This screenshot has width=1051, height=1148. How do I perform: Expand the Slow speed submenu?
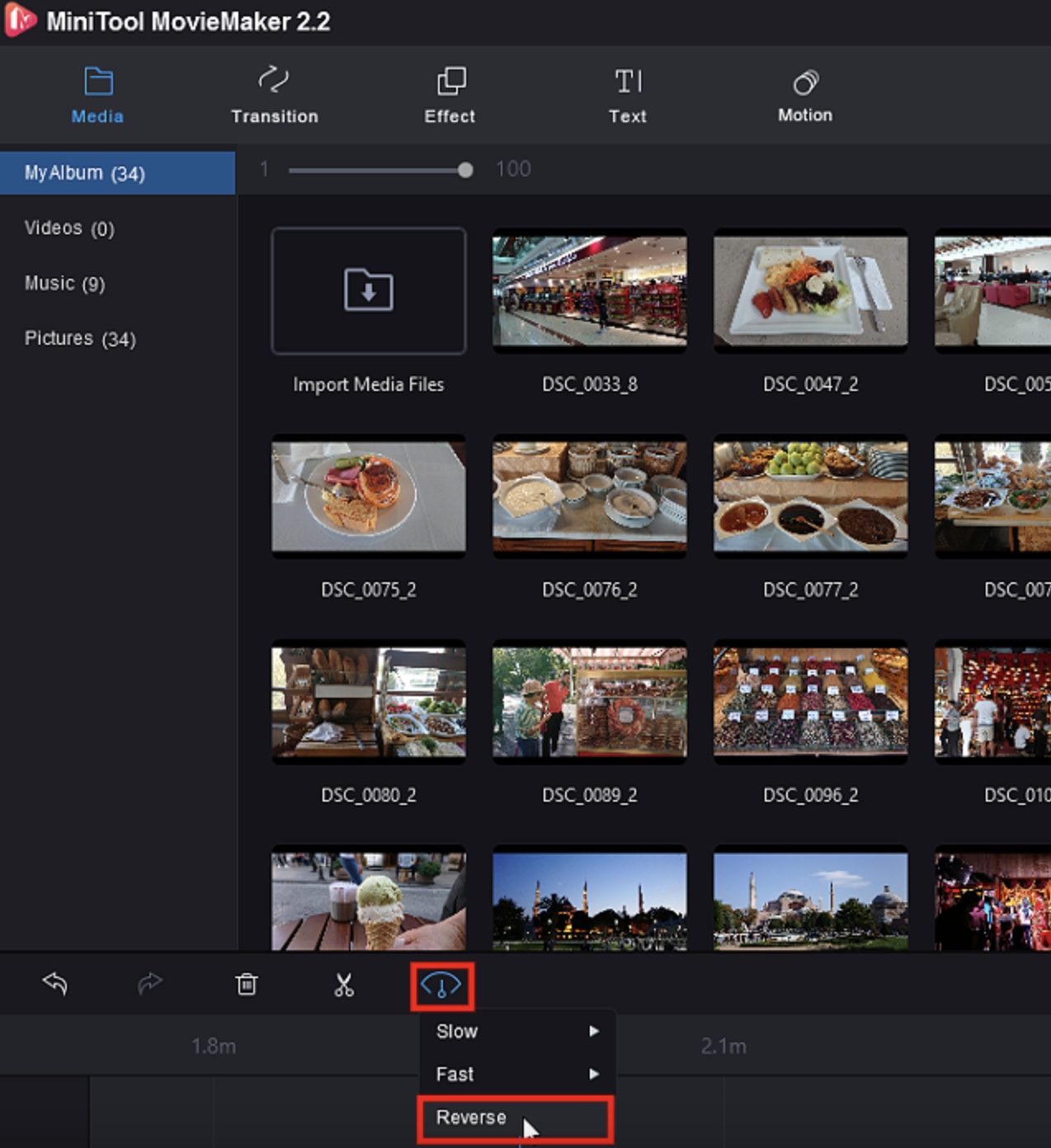point(517,1032)
